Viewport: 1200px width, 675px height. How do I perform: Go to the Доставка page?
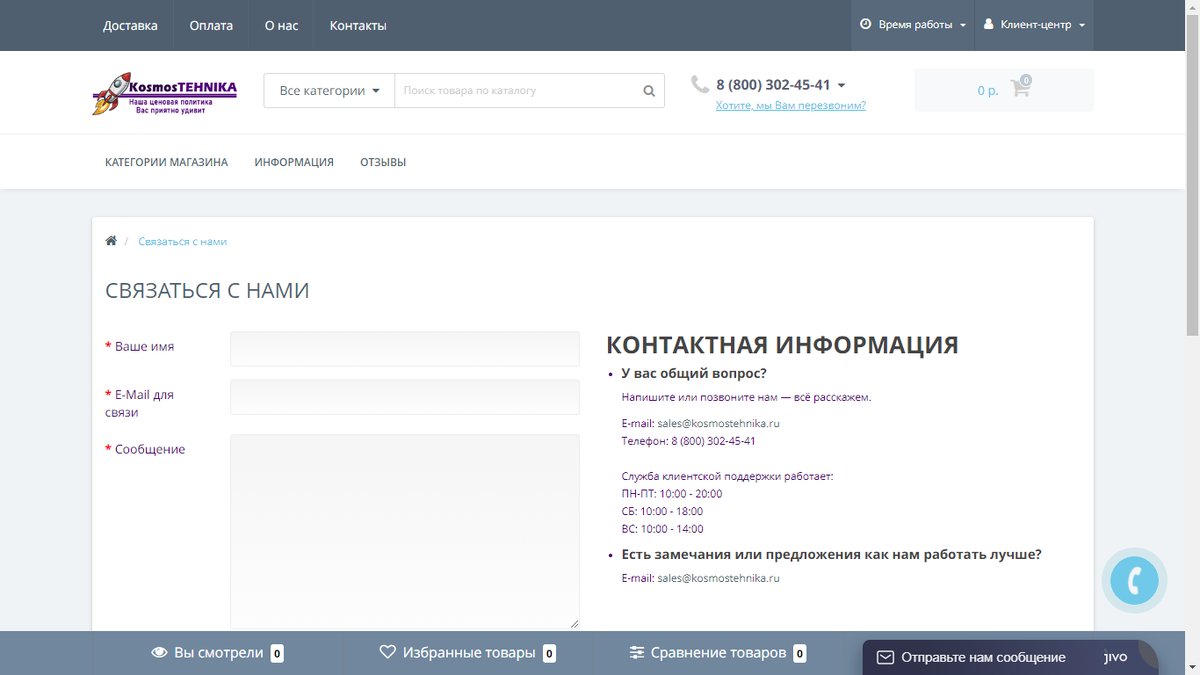[130, 25]
